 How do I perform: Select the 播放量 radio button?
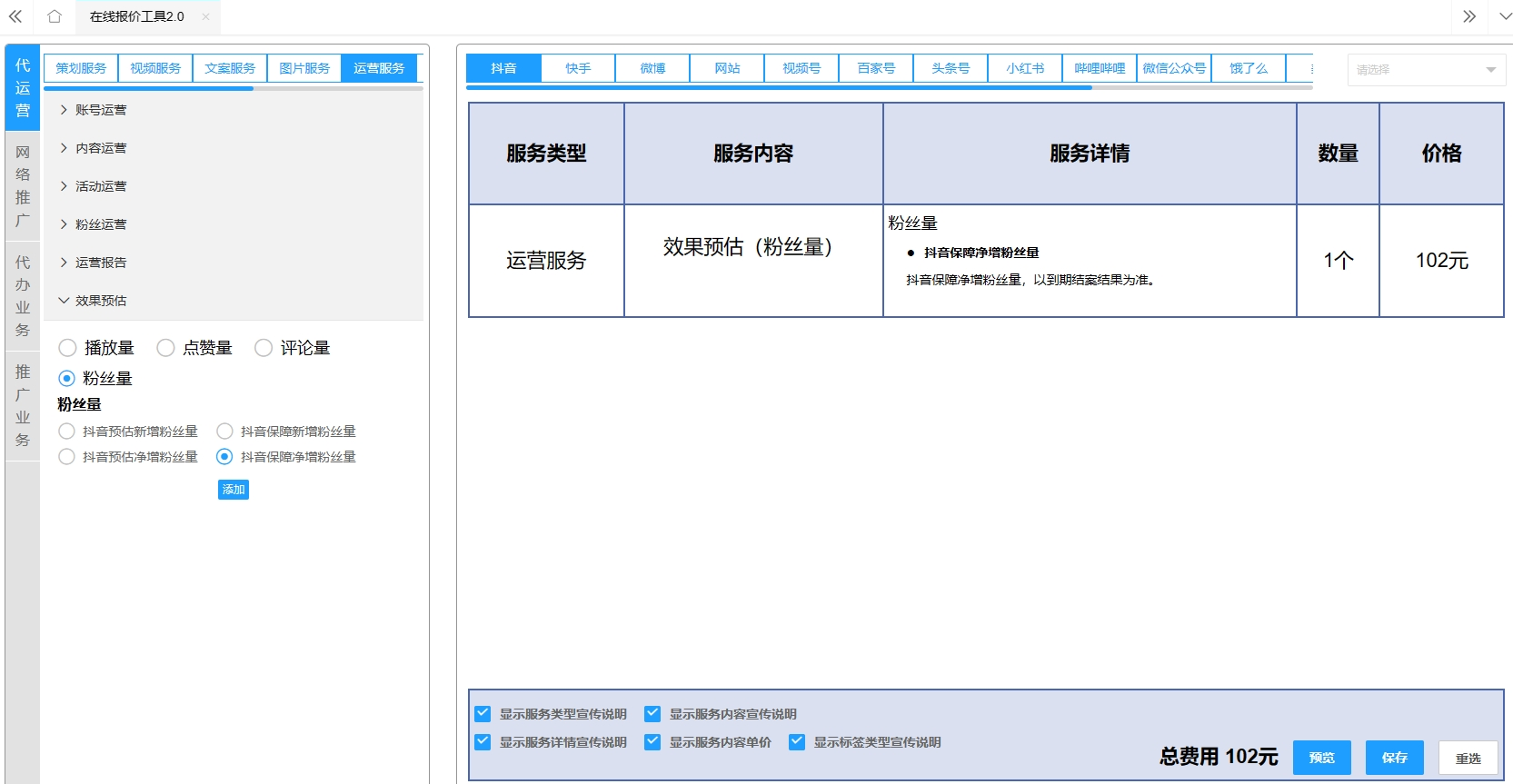(67, 348)
